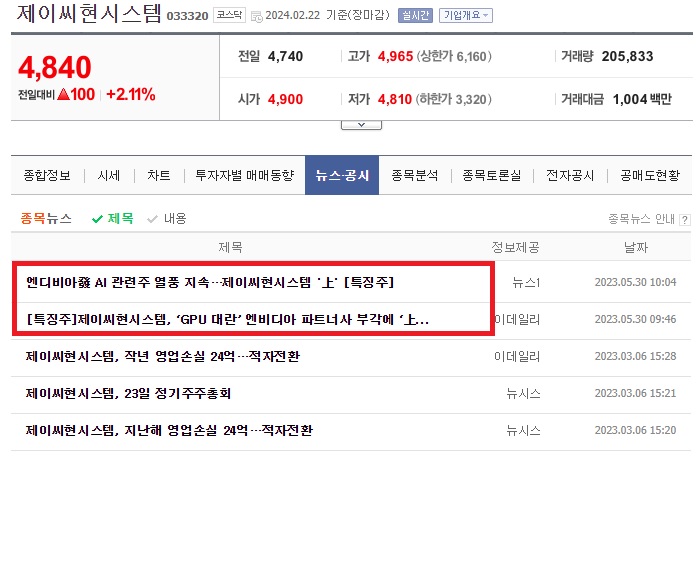
Task: Open the 차트 tab
Action: click(x=159, y=175)
